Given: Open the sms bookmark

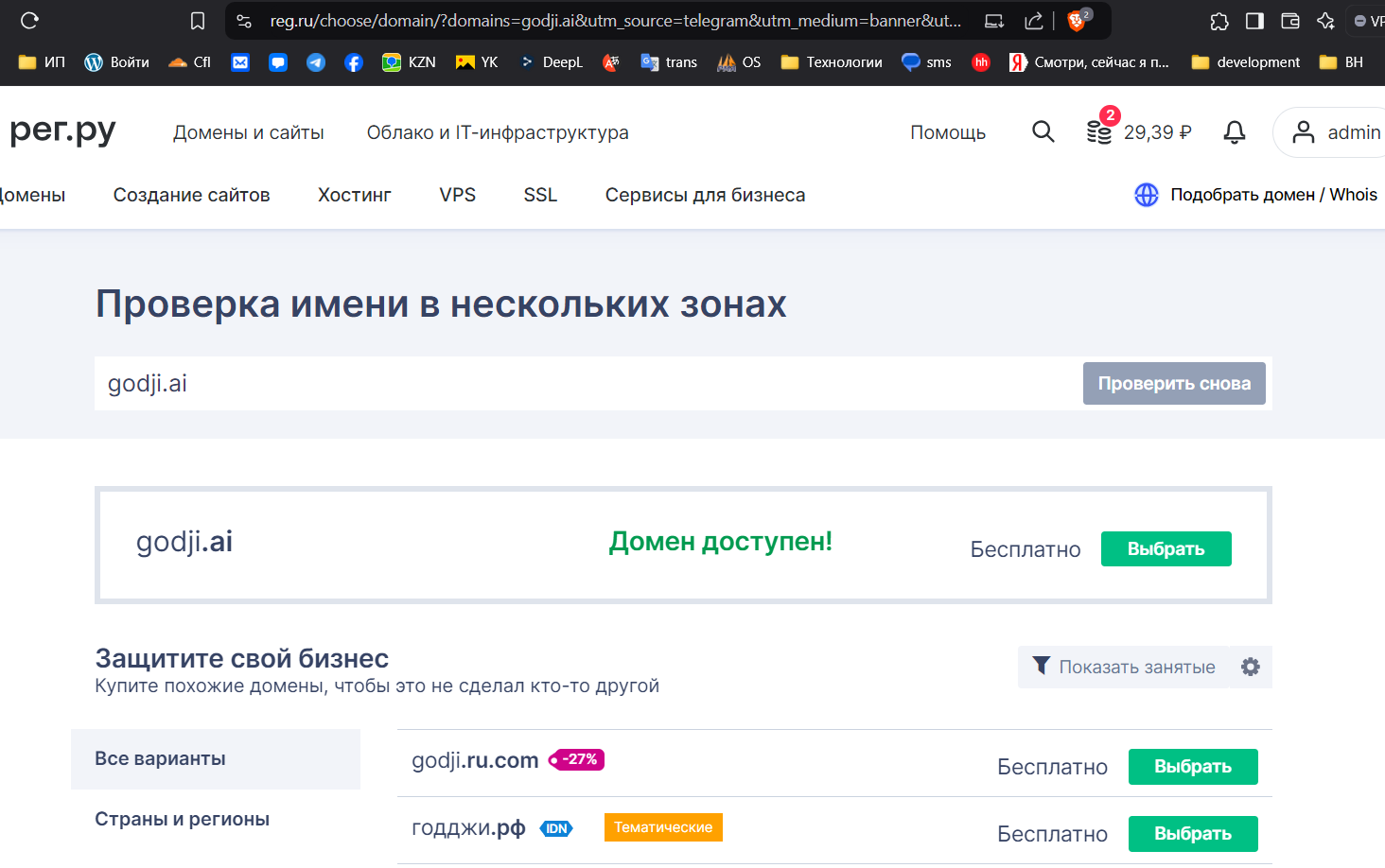Looking at the screenshot, I should 926,62.
